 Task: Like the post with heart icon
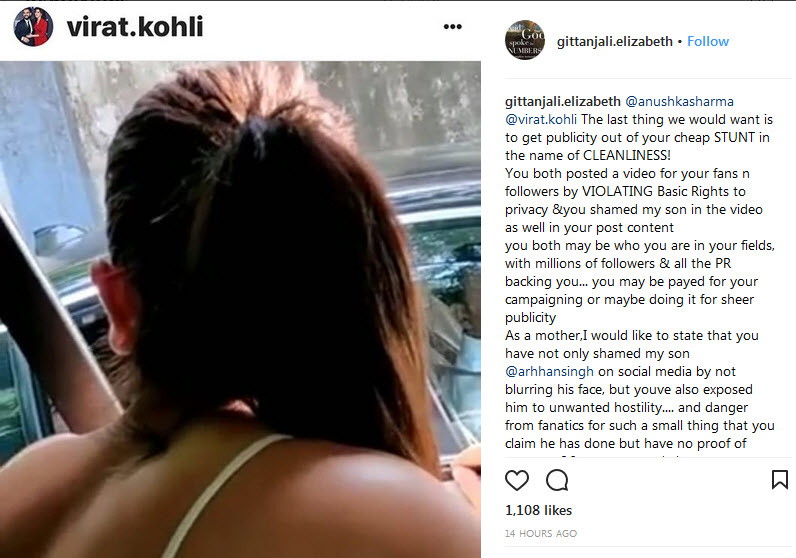click(x=517, y=480)
